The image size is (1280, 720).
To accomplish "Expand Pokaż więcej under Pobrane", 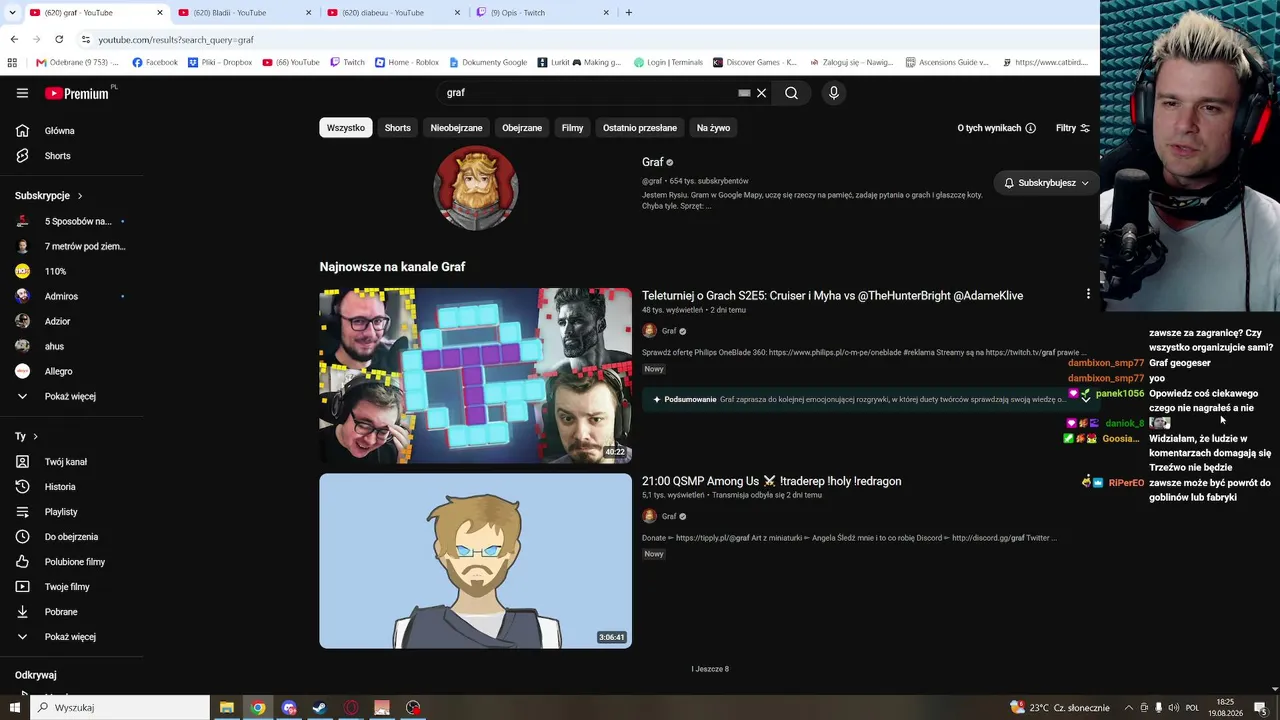I will tap(72, 637).
